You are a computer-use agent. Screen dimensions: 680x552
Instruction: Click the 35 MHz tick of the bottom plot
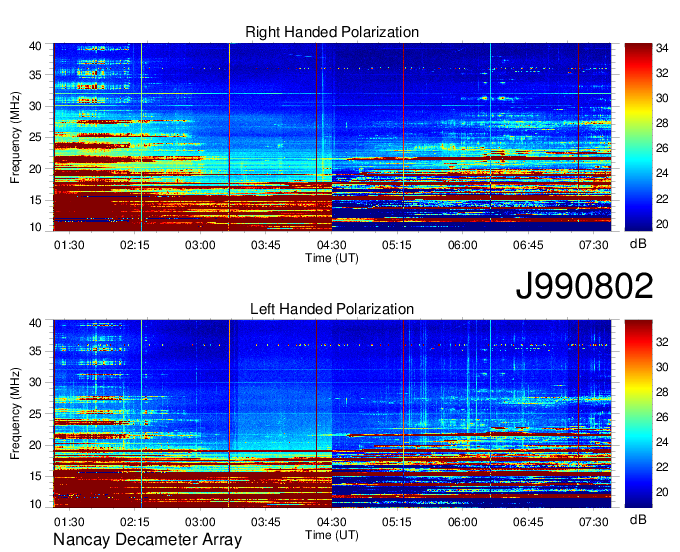(x=36, y=351)
